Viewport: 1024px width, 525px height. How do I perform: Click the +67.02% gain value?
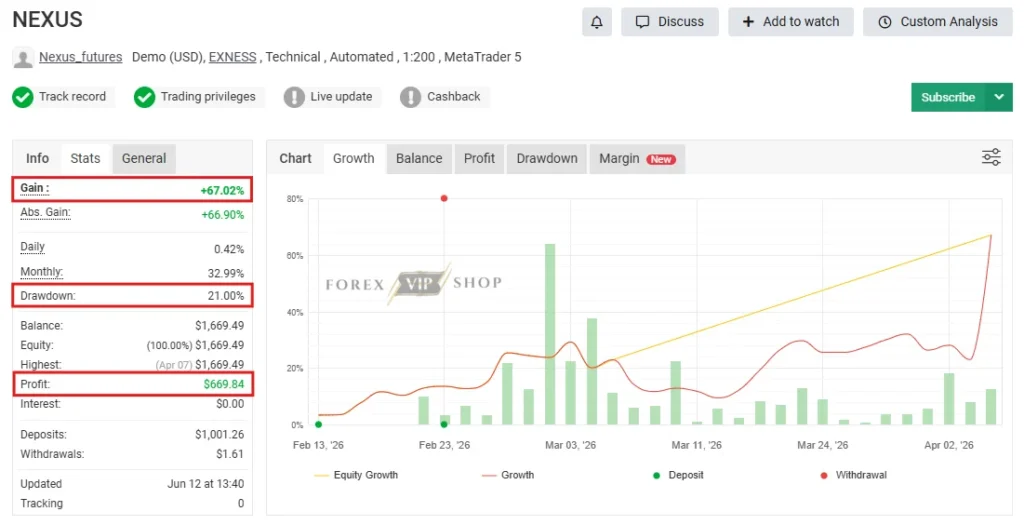(x=222, y=191)
